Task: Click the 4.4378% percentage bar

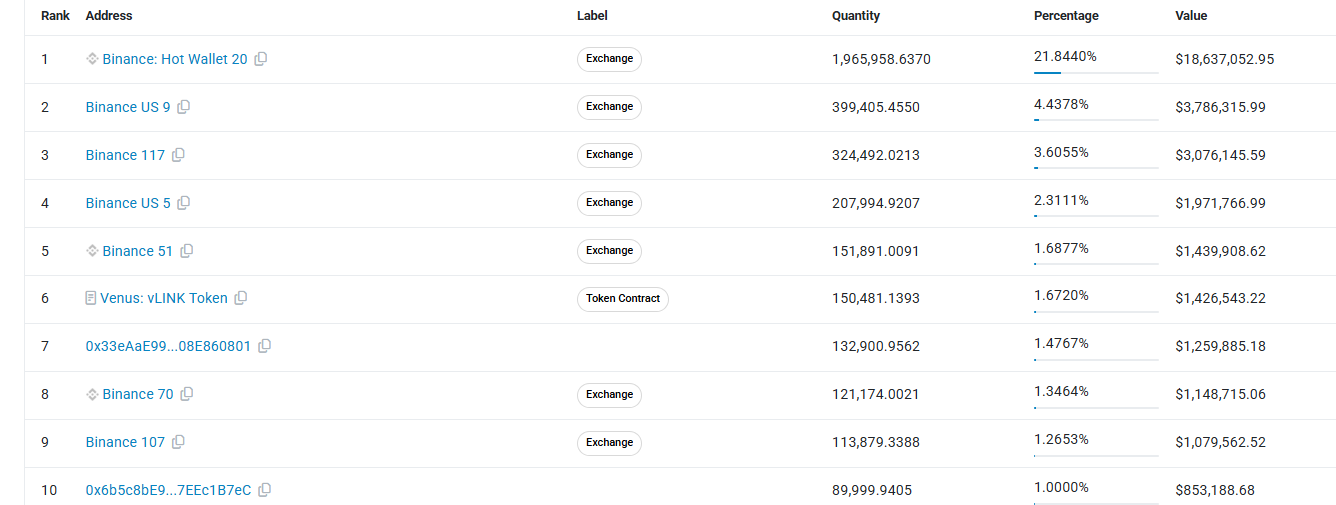Action: pos(1096,120)
